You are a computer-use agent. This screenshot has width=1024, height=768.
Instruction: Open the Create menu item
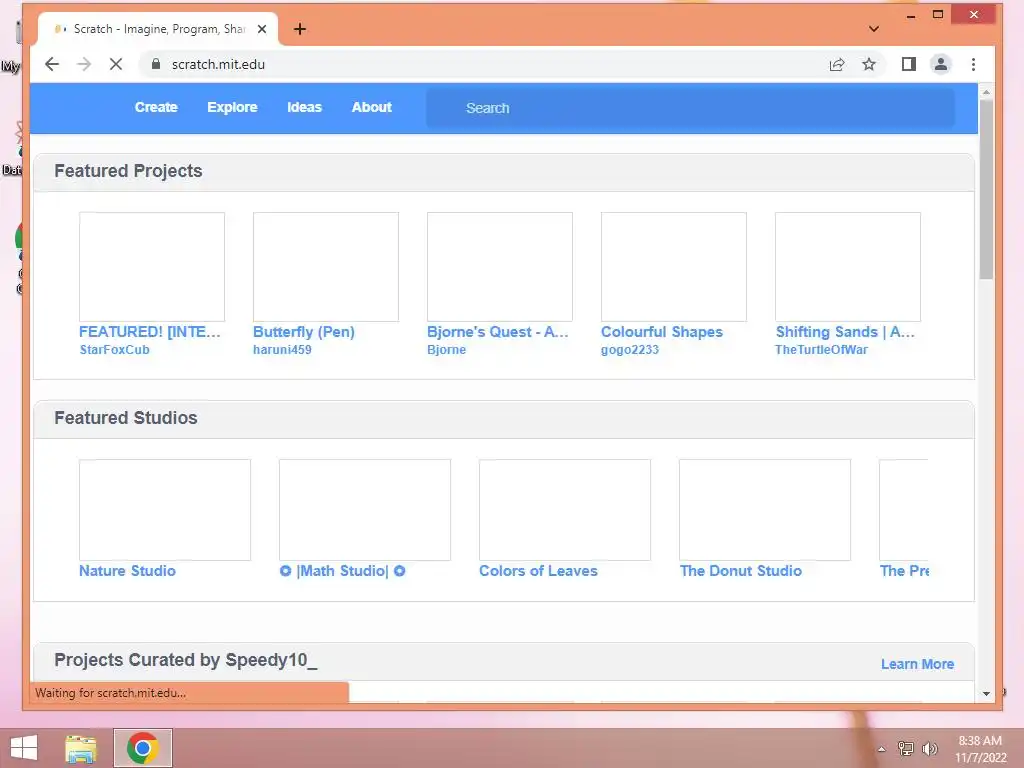pyautogui.click(x=156, y=107)
